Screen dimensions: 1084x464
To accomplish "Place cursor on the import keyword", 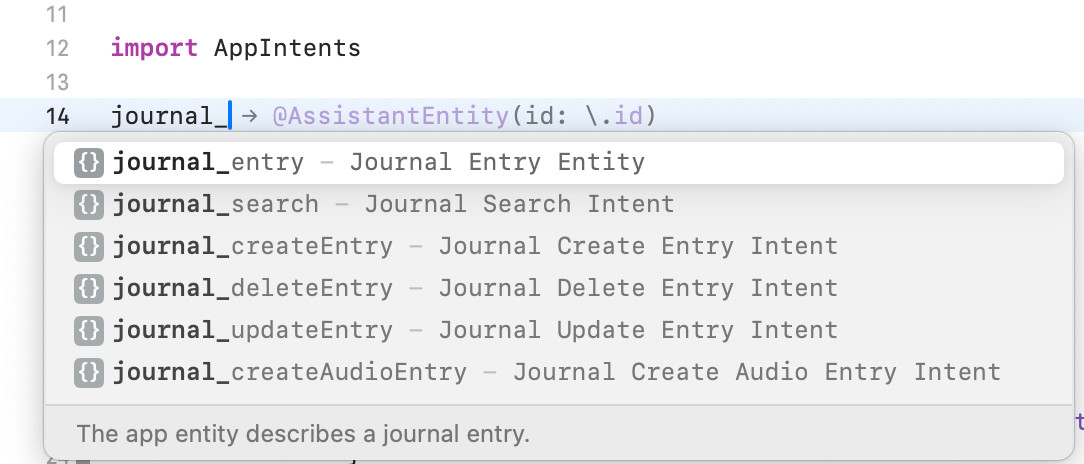I will pos(154,48).
